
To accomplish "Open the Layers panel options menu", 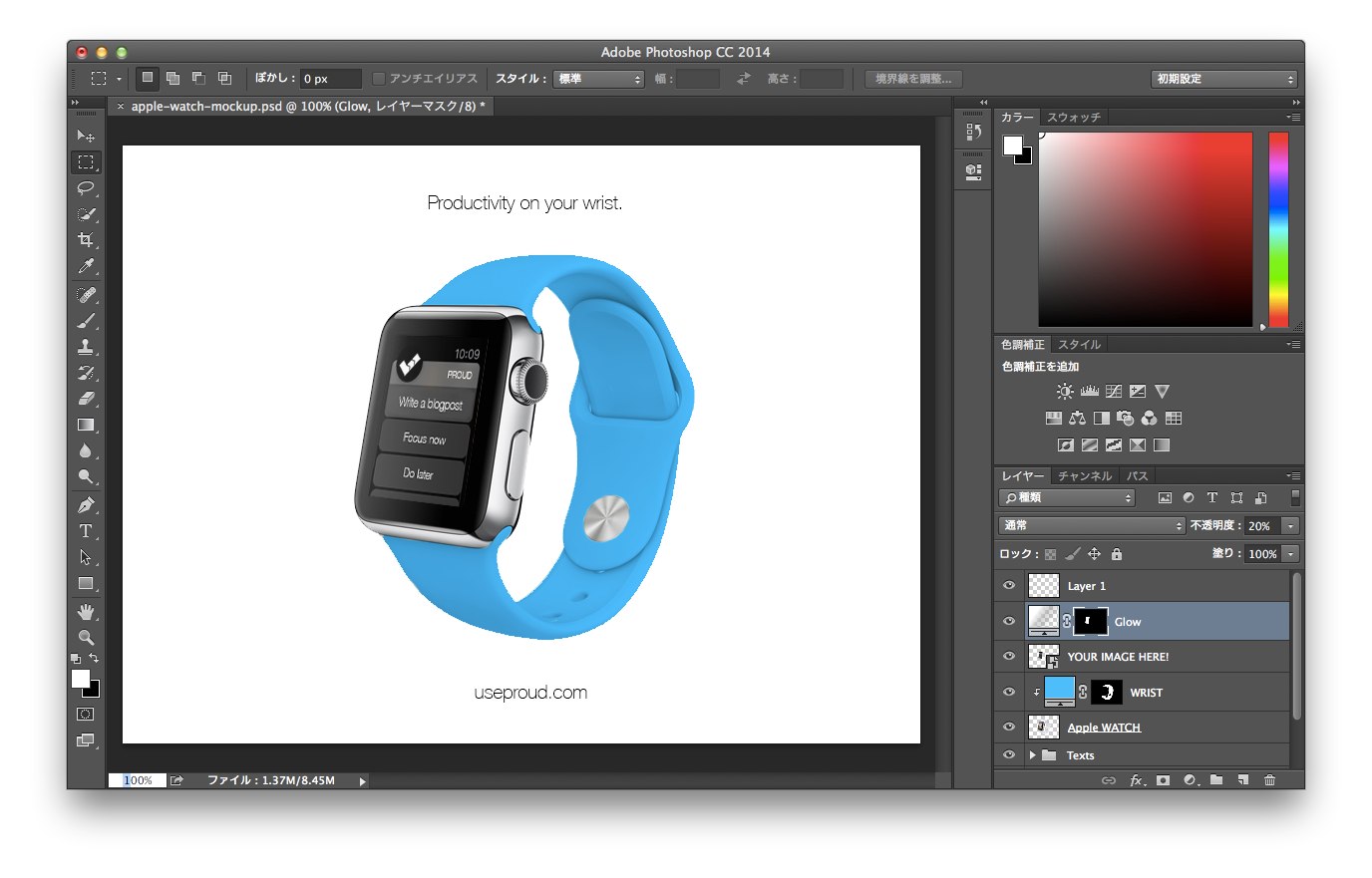I will [x=1293, y=476].
